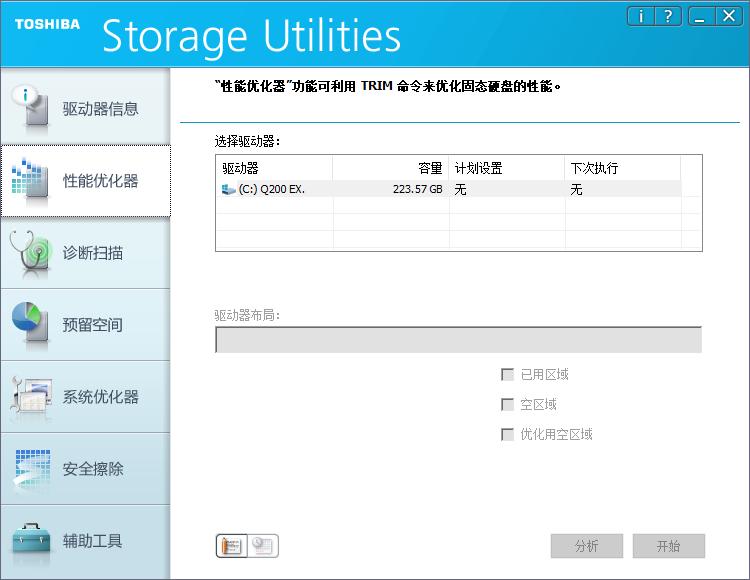The width and height of the screenshot is (750, 580).
Task: Toggle the 已用区域 checkbox
Action: (507, 375)
